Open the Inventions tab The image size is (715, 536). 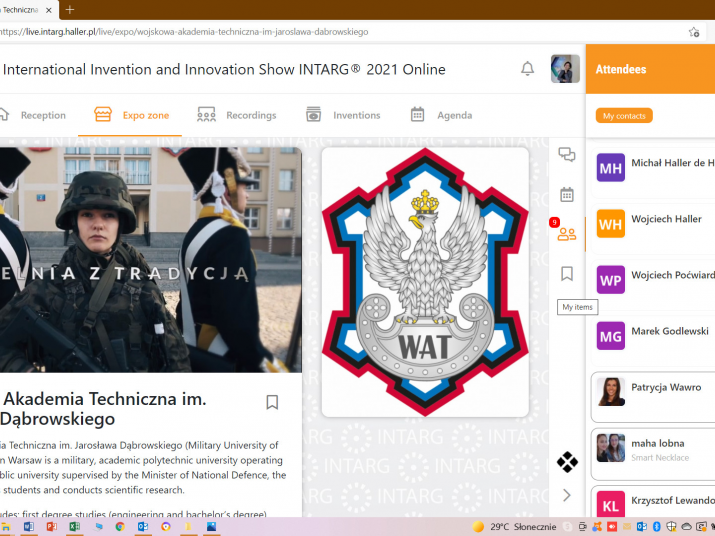343,115
